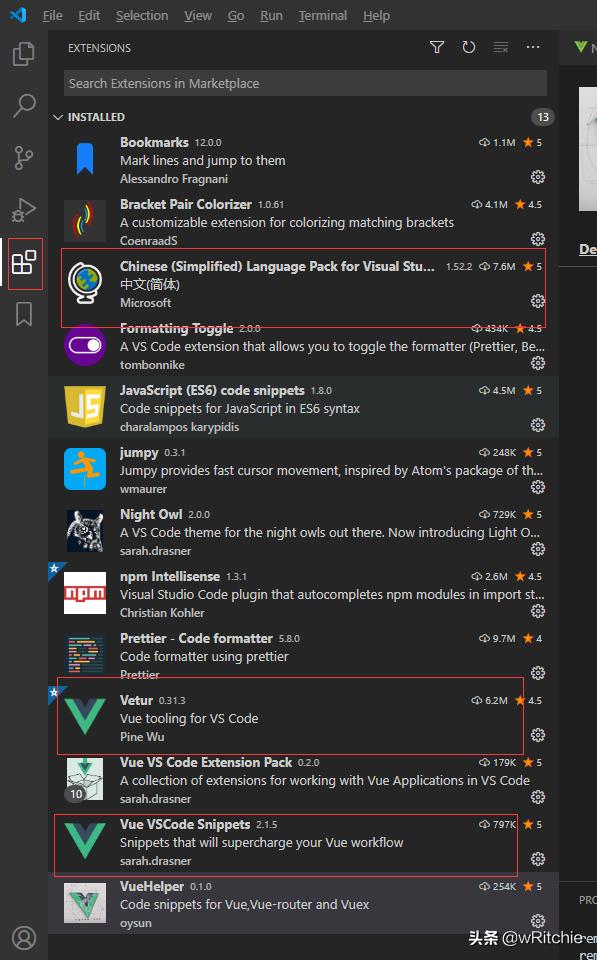Open the Help menu
597x960 pixels.
click(376, 15)
